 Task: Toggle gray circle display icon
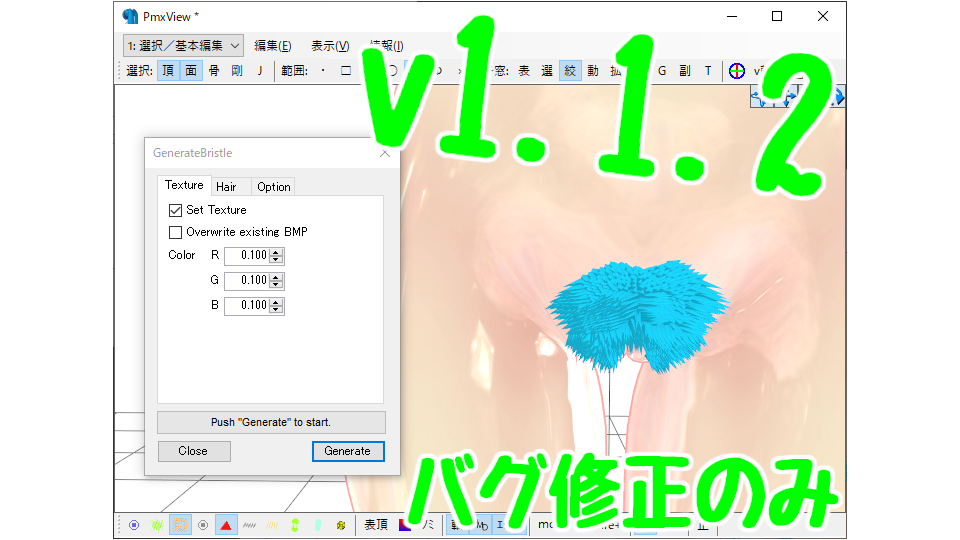coord(203,525)
